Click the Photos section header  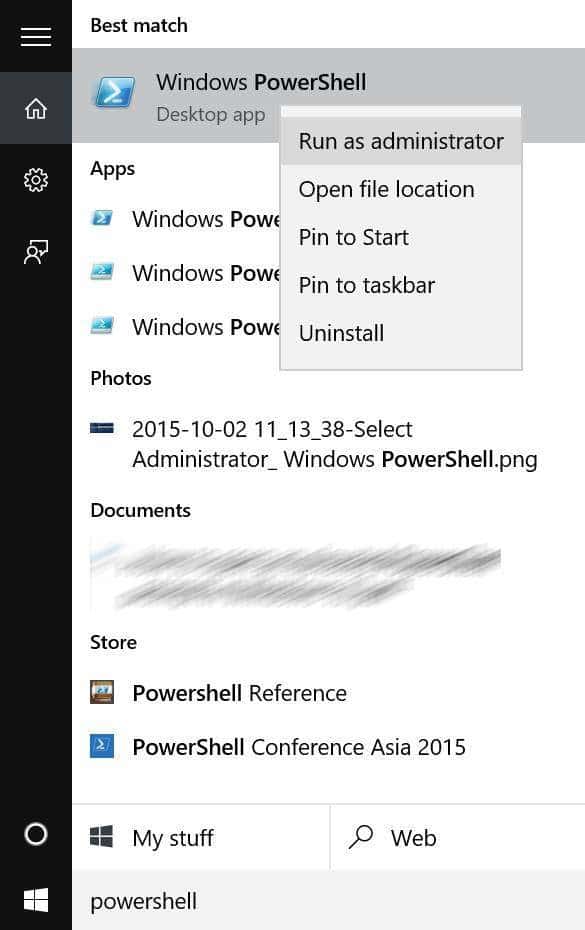point(120,378)
